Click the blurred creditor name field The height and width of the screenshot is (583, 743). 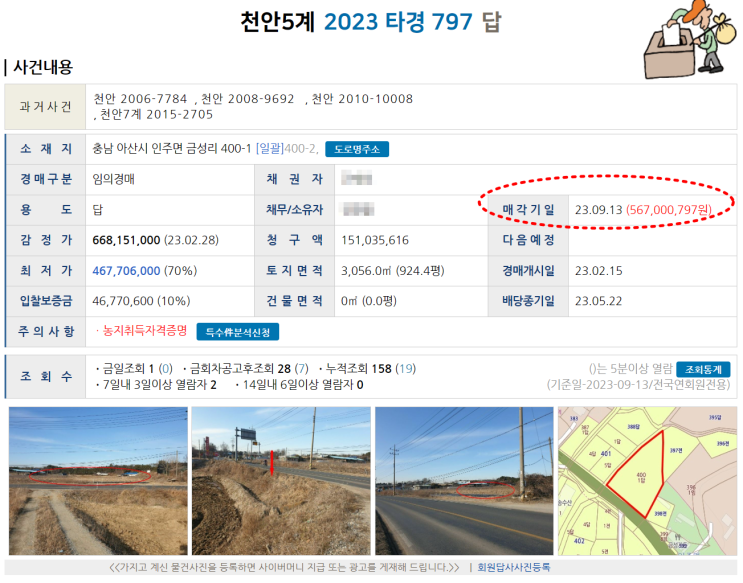[356, 179]
